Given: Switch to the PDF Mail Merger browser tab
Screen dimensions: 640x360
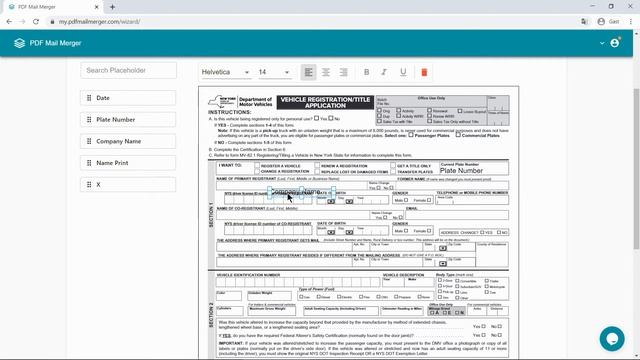Looking at the screenshot, I should tap(53, 7).
